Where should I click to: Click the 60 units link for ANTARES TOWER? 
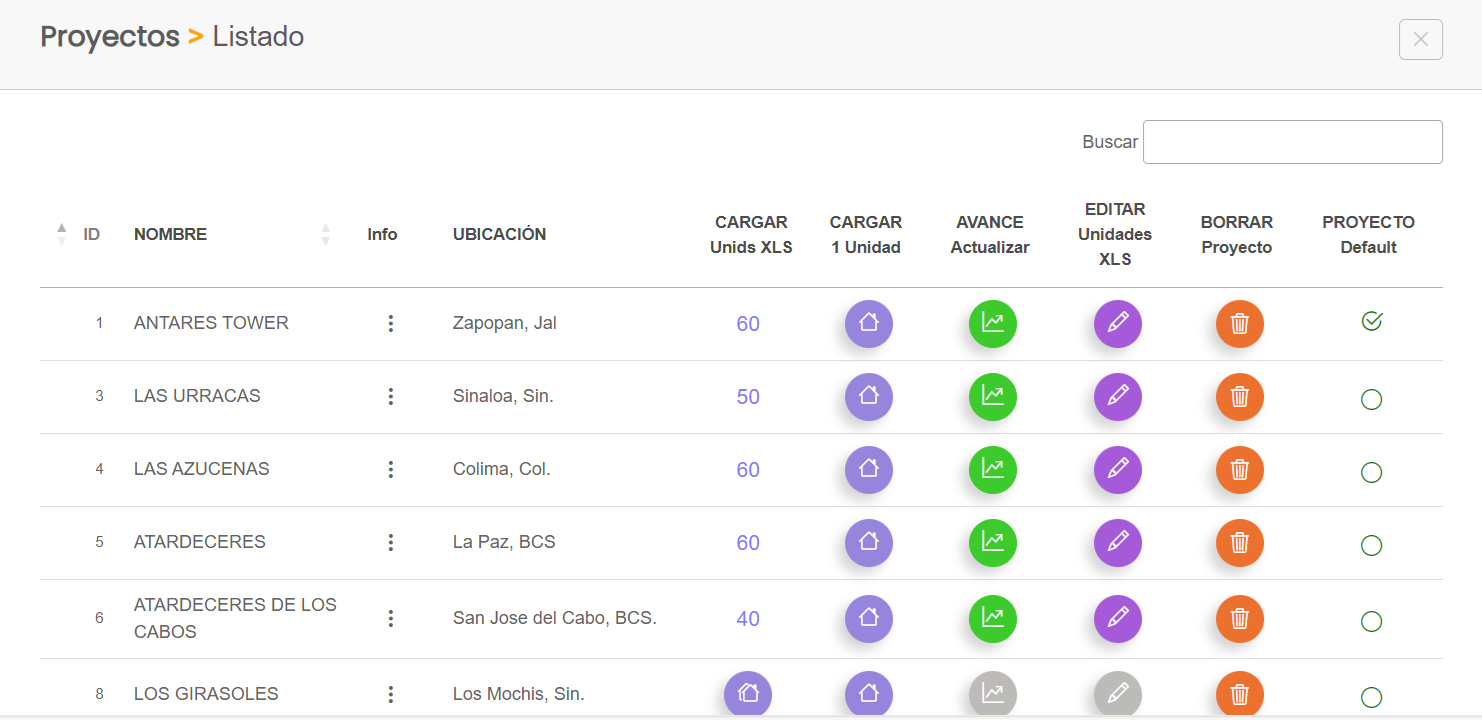click(x=748, y=324)
